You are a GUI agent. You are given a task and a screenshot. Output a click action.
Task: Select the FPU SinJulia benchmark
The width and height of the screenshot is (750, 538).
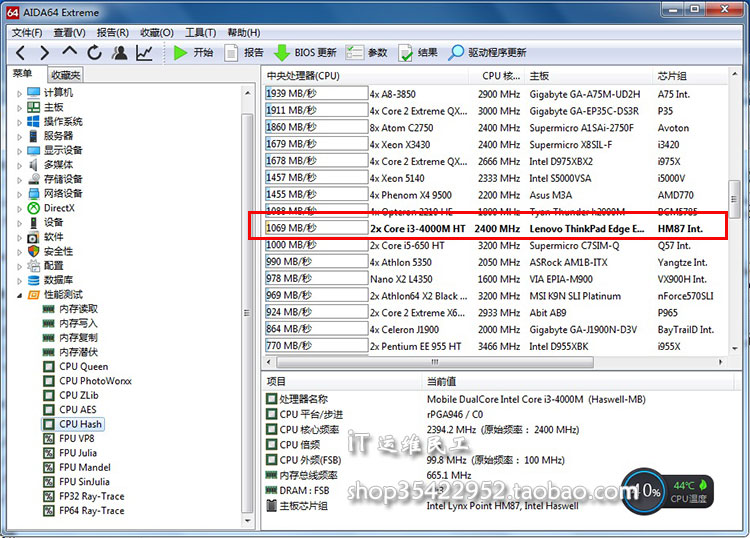(84, 482)
